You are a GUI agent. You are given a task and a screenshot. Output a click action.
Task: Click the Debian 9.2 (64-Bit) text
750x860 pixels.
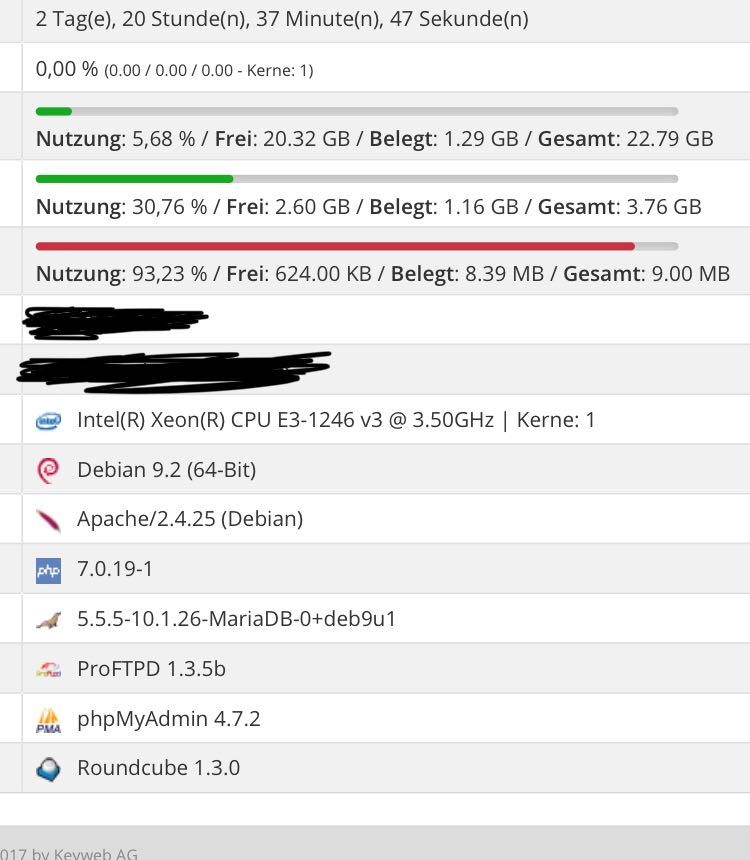click(166, 470)
